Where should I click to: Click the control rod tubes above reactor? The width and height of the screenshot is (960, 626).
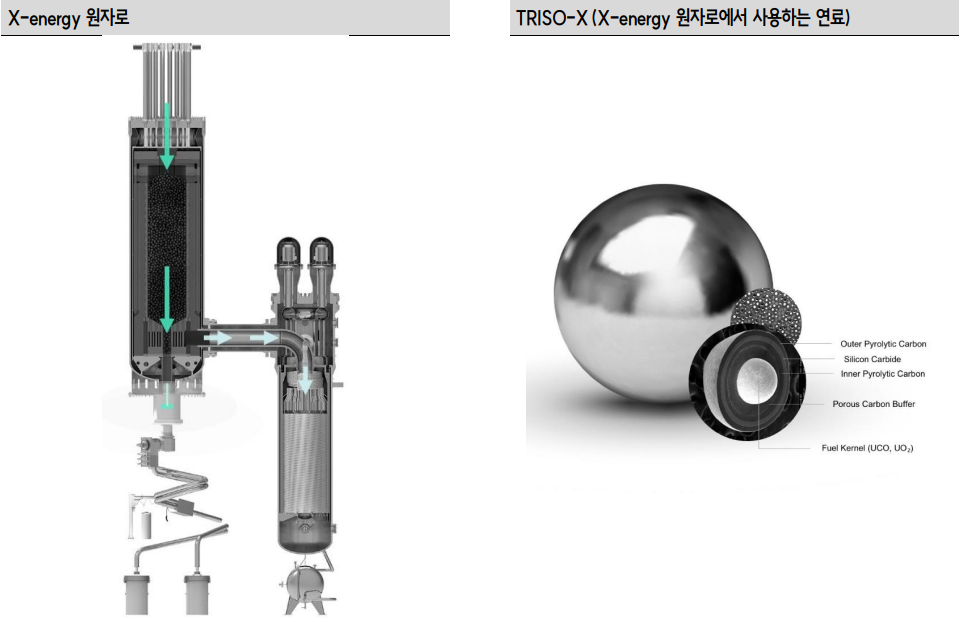pyautogui.click(x=167, y=81)
